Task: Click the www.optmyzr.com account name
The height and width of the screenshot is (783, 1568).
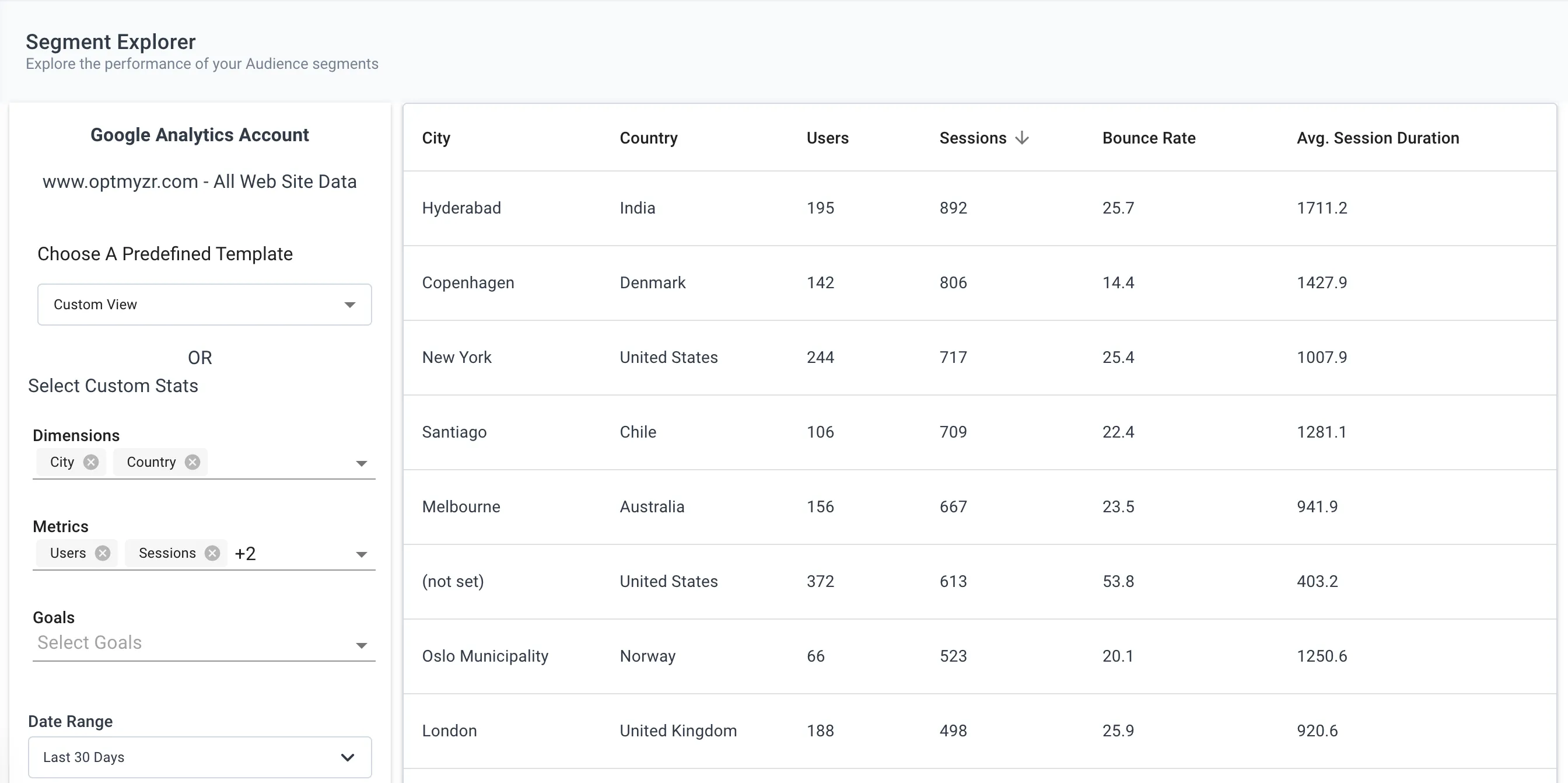Action: click(199, 181)
